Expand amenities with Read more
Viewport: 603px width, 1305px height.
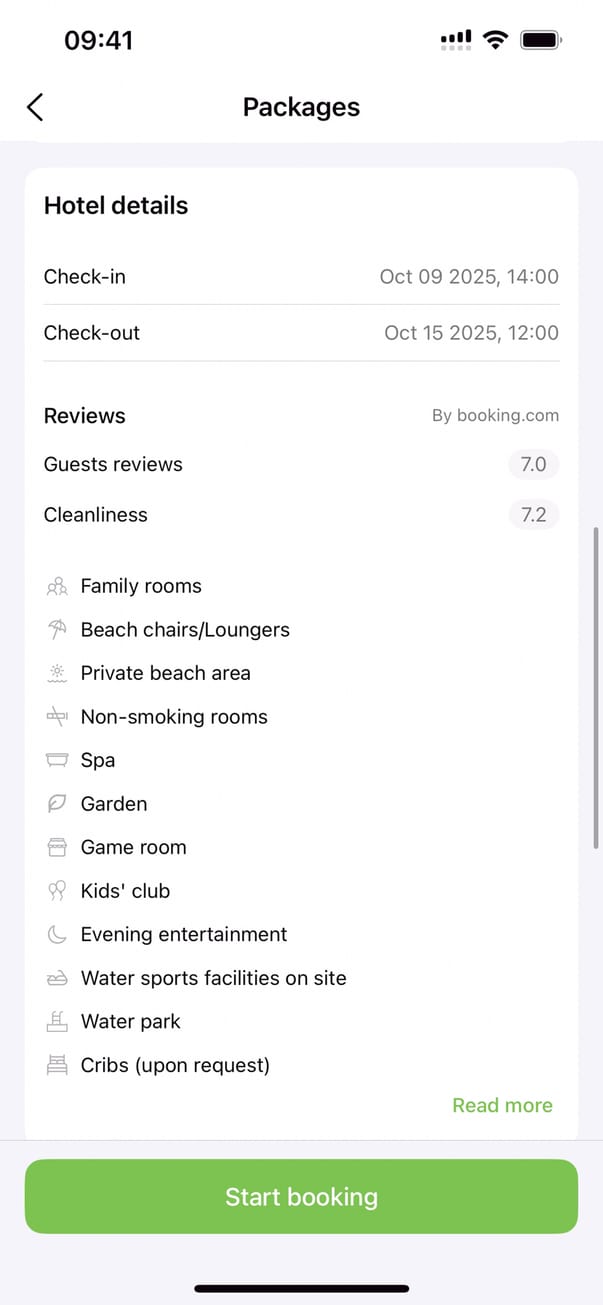[502, 1105]
